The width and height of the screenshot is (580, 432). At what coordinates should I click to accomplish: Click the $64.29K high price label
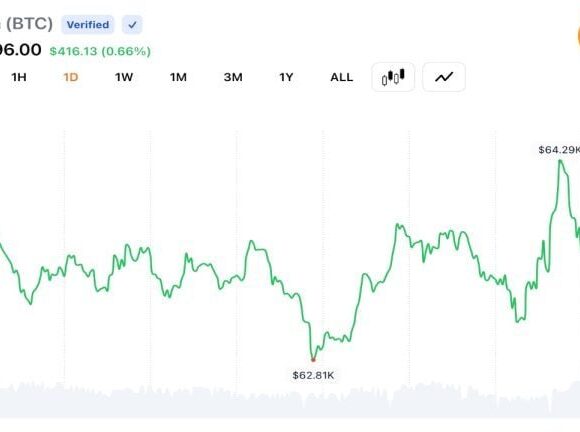point(559,150)
